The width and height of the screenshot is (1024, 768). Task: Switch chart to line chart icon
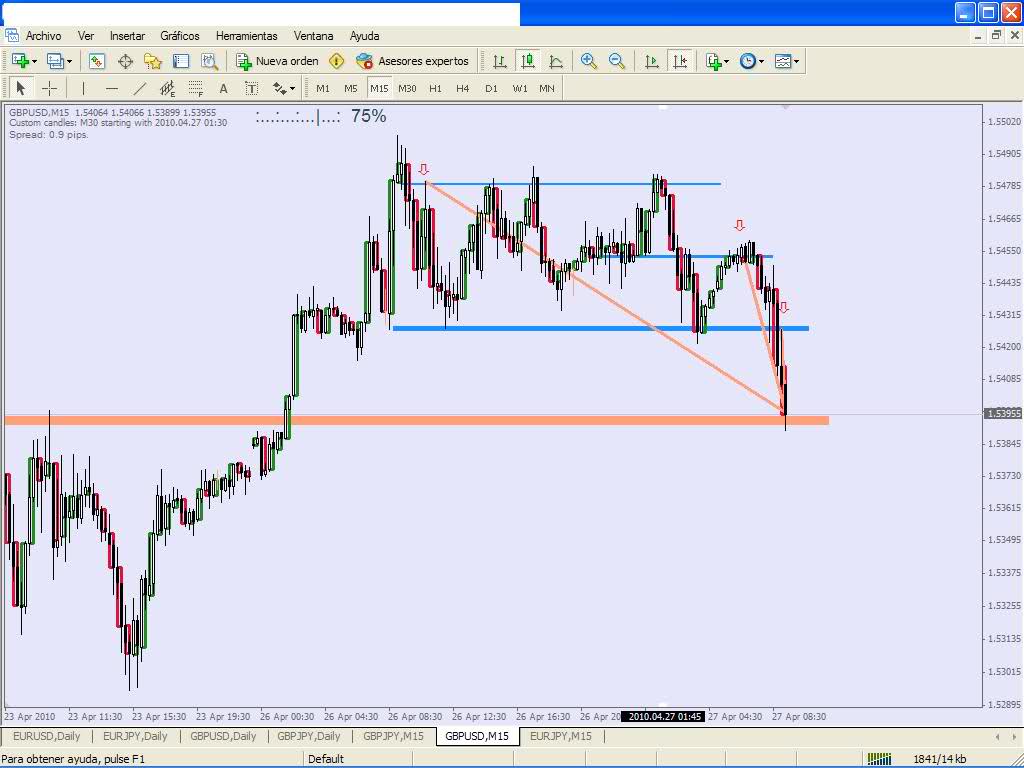coord(556,61)
